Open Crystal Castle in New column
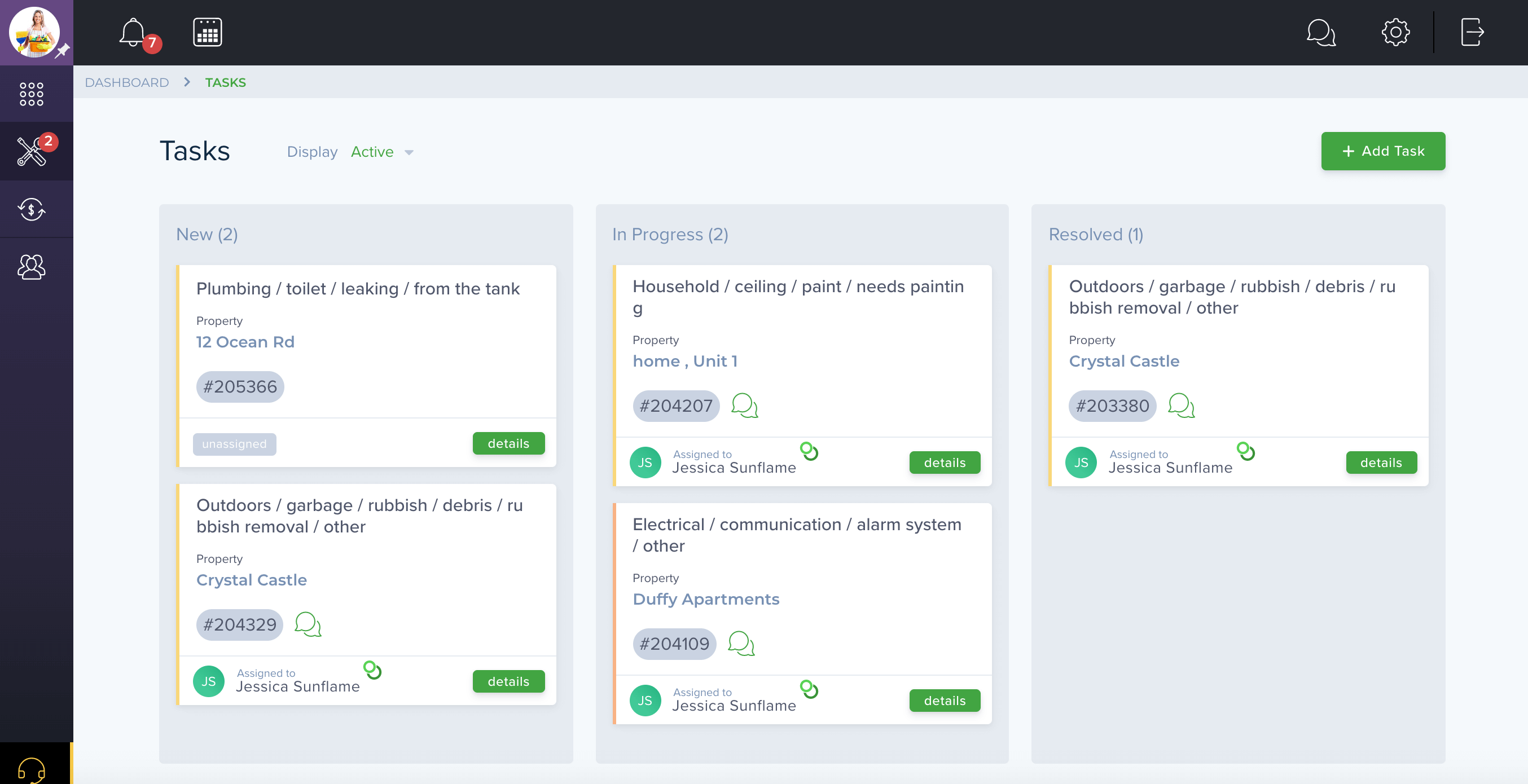 click(x=252, y=579)
